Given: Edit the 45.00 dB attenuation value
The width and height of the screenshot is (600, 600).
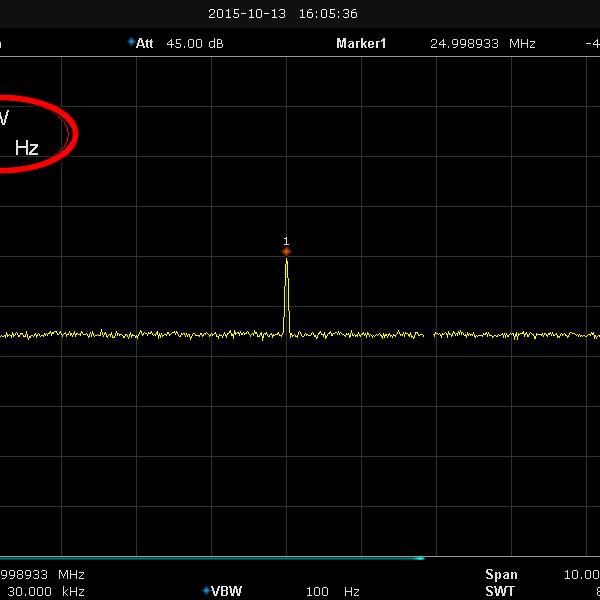Looking at the screenshot, I should (195, 44).
